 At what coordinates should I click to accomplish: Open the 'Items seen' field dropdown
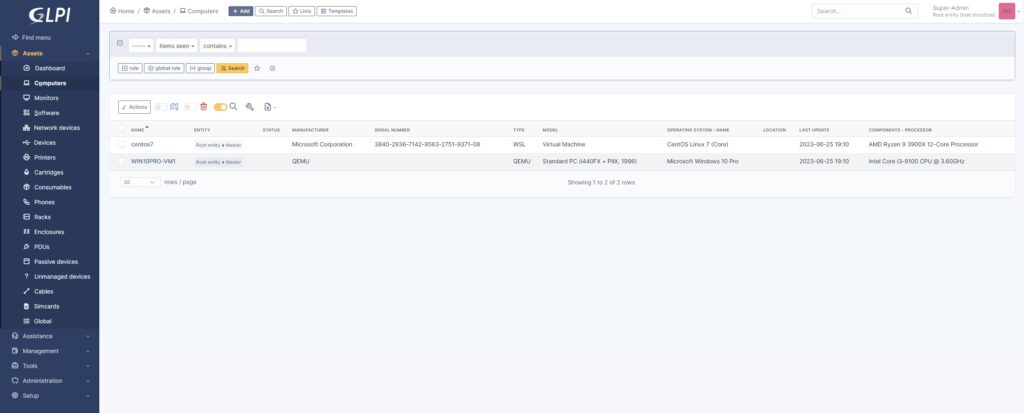pos(177,46)
